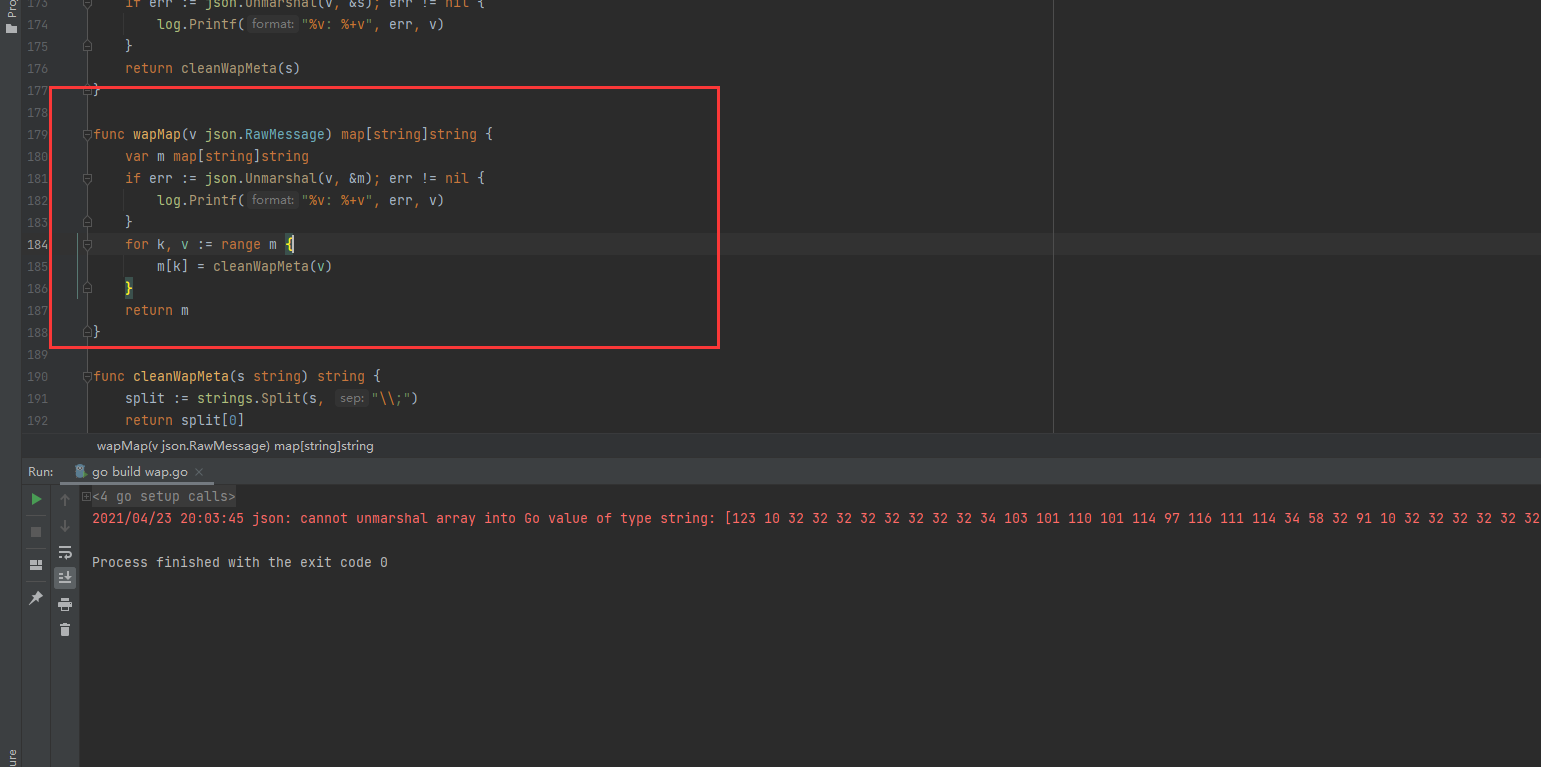Rerun the go build wap.go configuration
Viewport: 1541px width, 767px height.
point(35,498)
